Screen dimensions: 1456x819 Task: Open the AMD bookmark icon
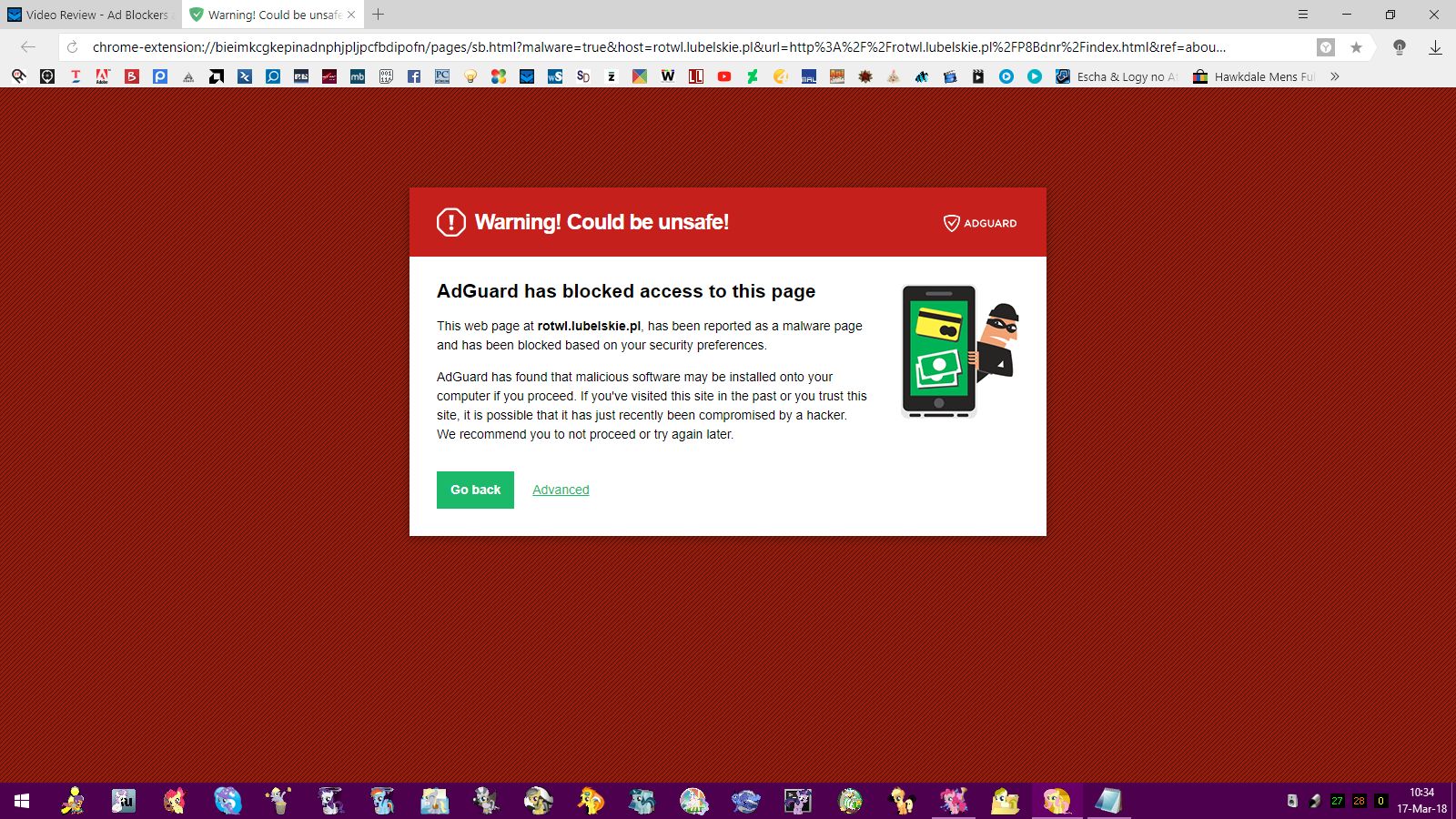coord(217,76)
